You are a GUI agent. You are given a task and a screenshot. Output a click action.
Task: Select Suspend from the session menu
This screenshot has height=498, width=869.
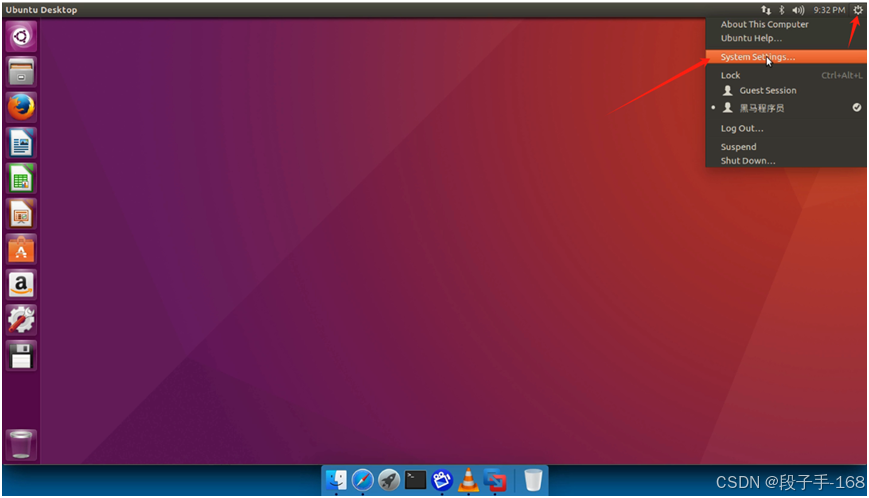tap(738, 147)
